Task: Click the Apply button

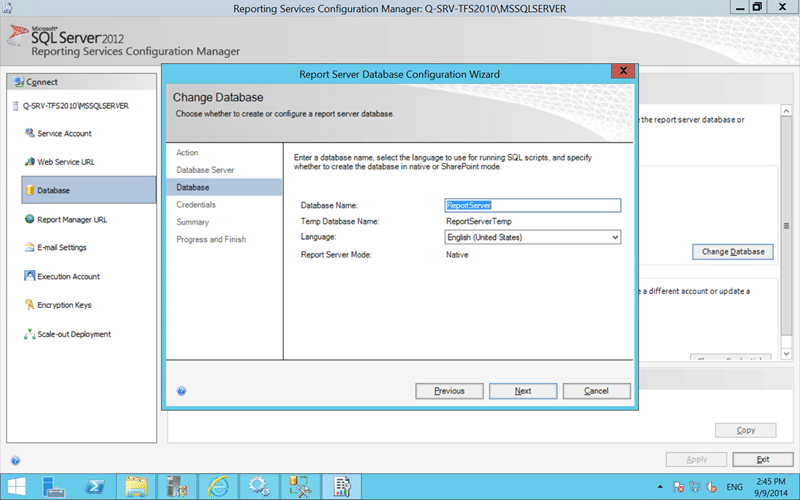Action: 696,459
